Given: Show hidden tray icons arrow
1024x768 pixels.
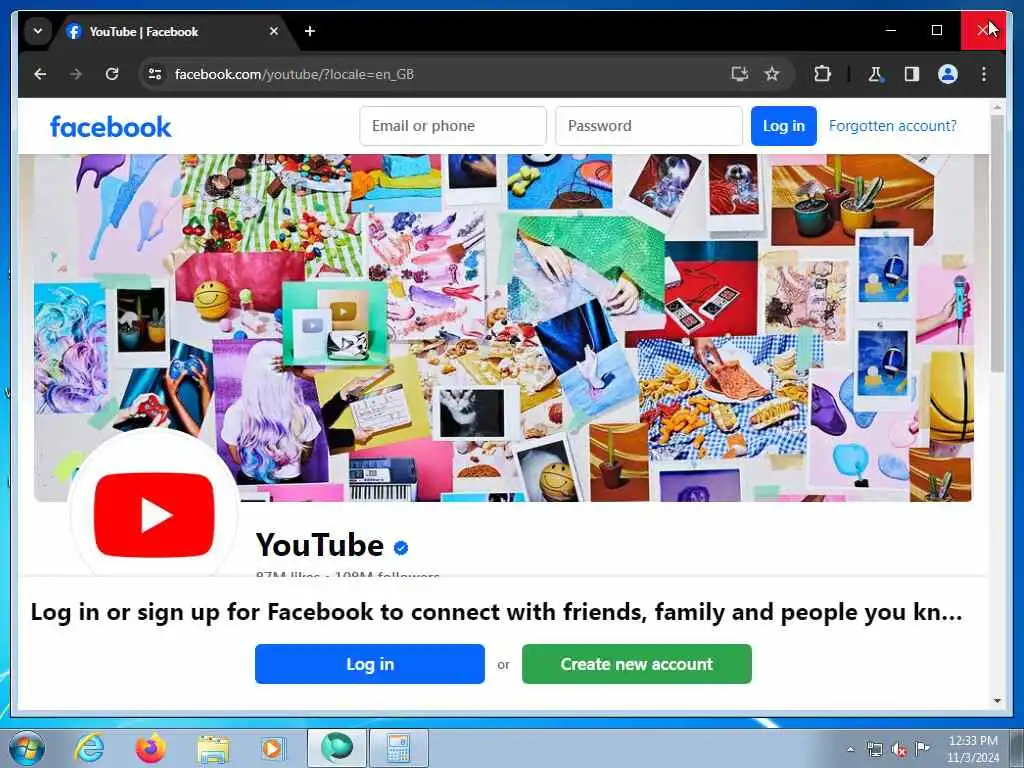Looking at the screenshot, I should click(850, 749).
